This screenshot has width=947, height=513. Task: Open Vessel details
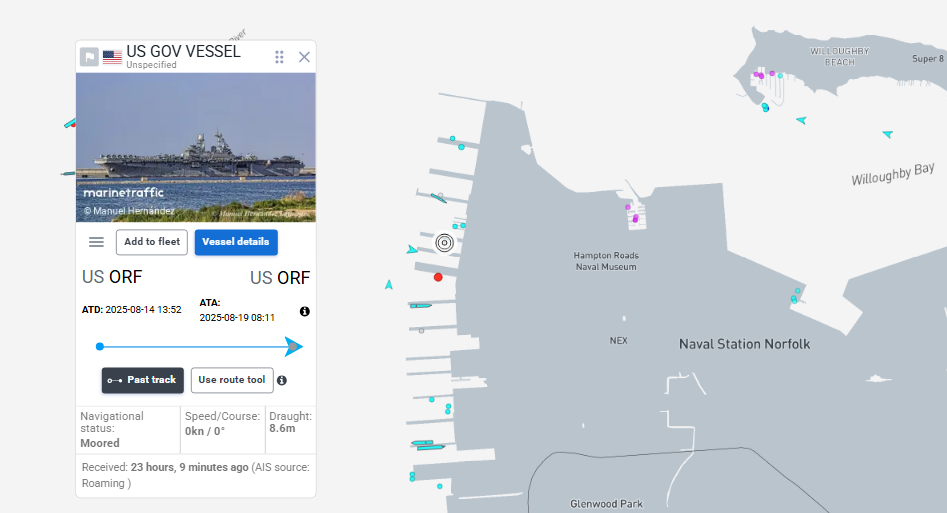(x=236, y=242)
